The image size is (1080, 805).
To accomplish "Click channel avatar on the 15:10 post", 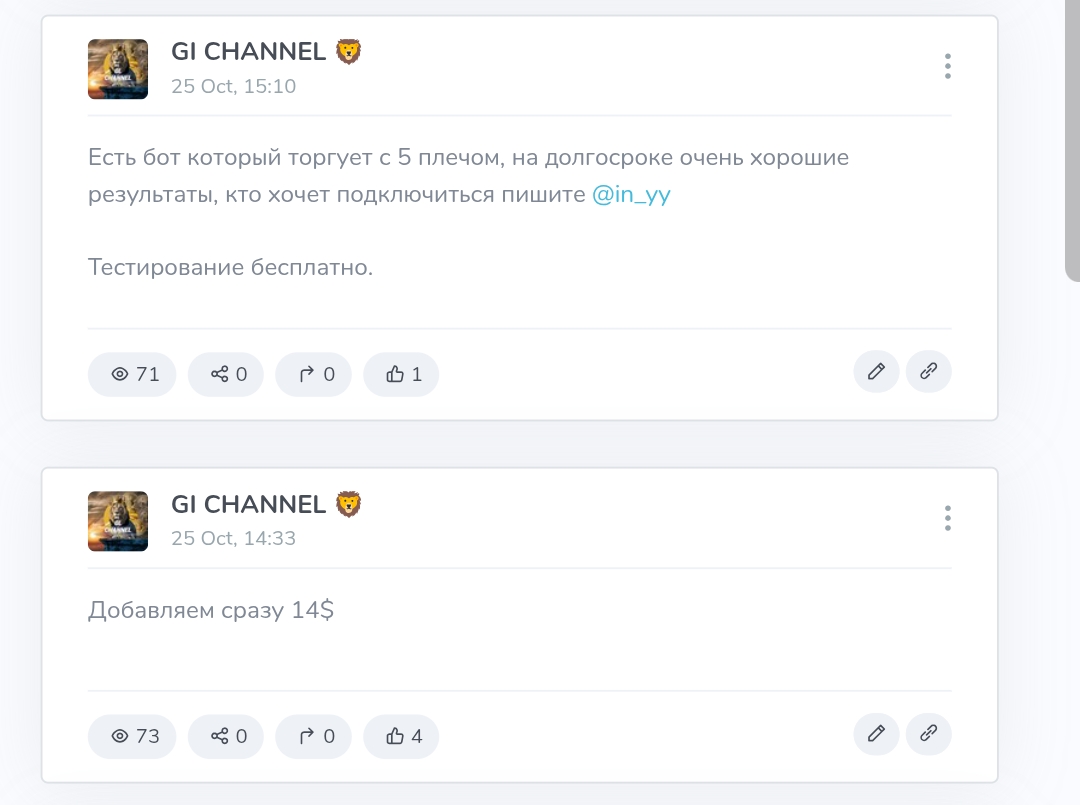I will (118, 69).
